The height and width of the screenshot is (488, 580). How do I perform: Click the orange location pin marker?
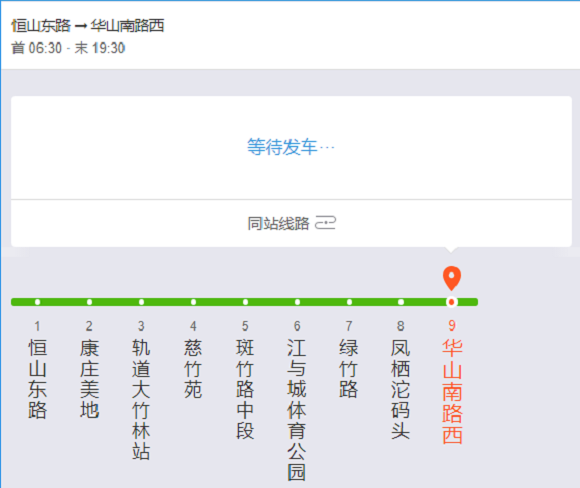[x=452, y=278]
